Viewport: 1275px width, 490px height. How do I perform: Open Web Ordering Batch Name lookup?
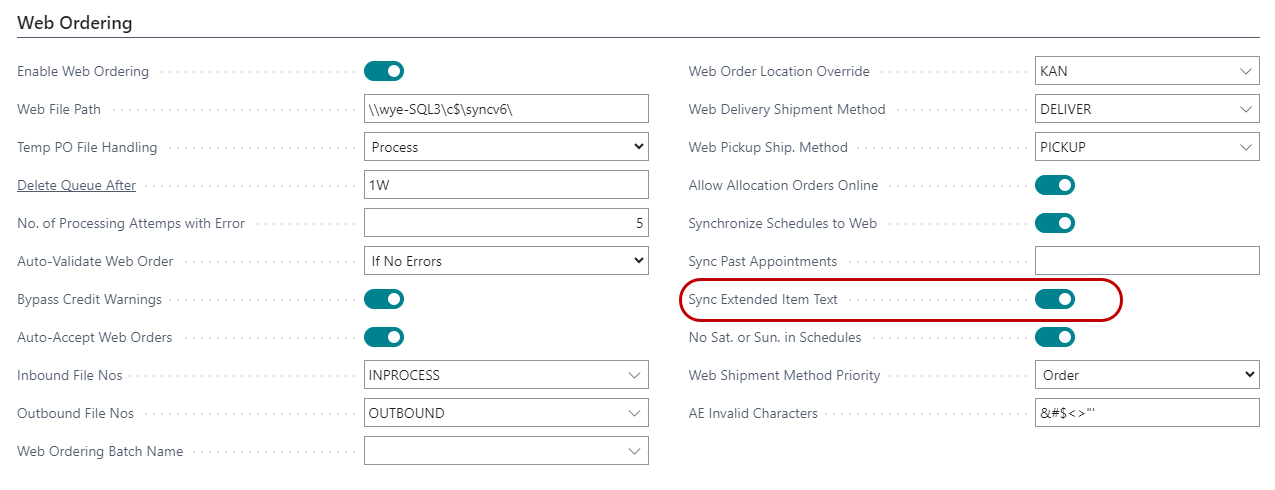pyautogui.click(x=634, y=452)
